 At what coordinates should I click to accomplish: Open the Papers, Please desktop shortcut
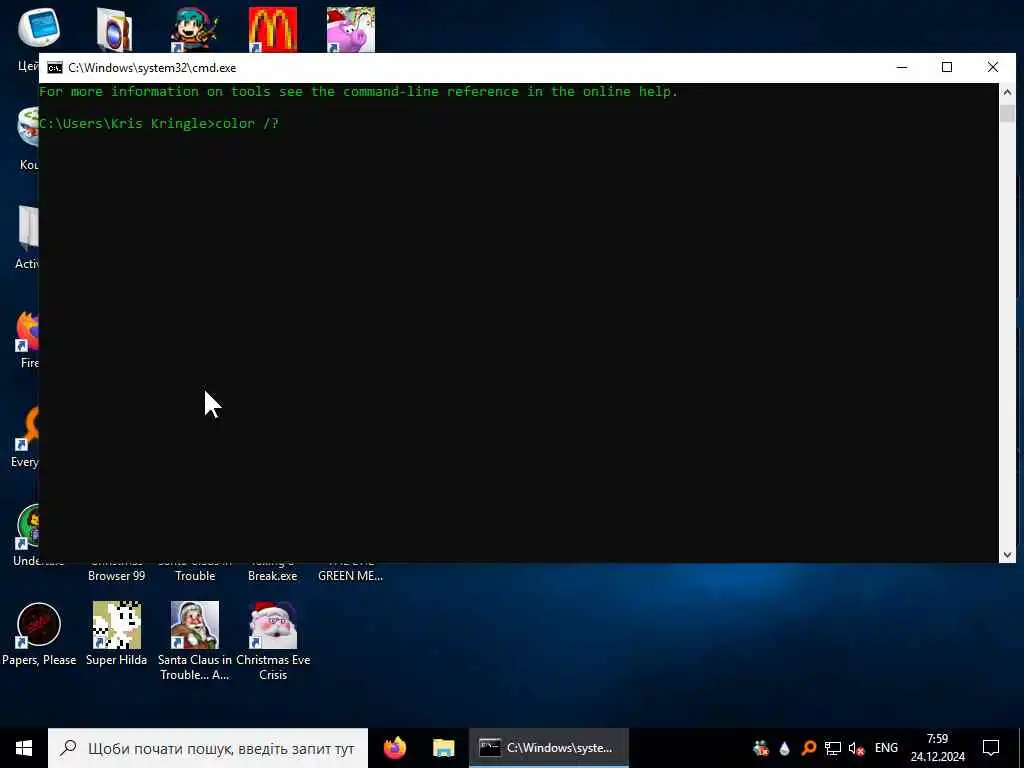[39, 634]
